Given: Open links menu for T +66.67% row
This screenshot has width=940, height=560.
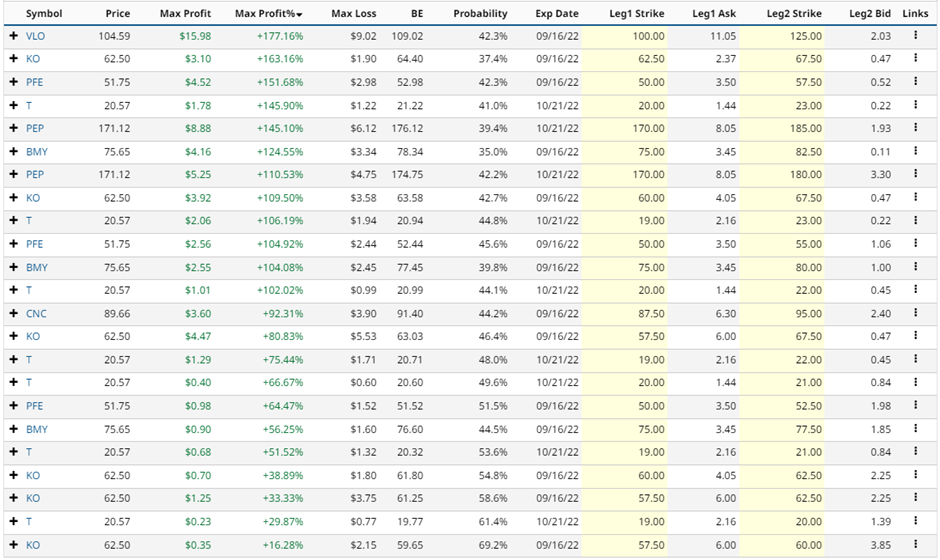Looking at the screenshot, I should [915, 382].
